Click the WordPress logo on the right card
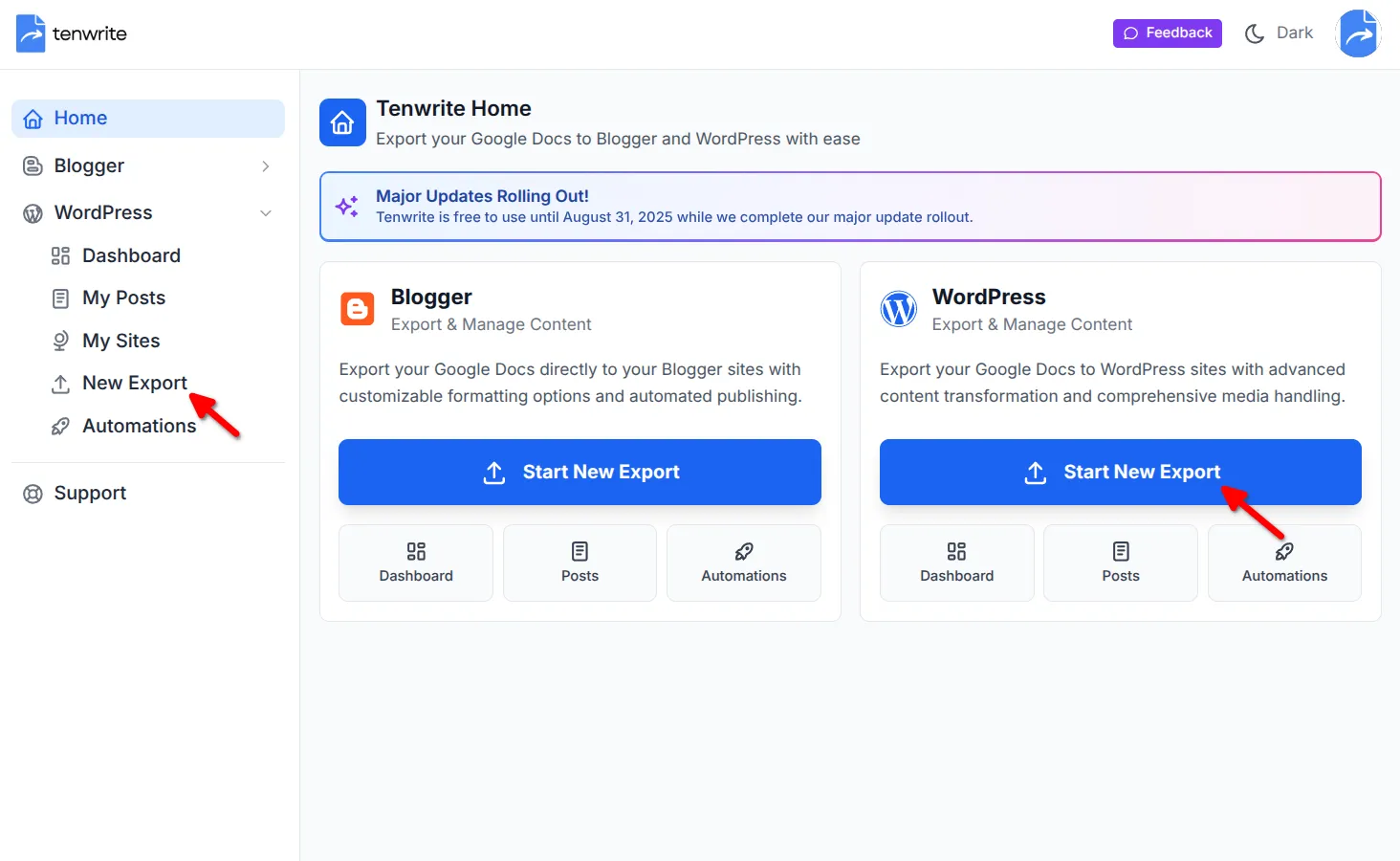Screen dimensions: 1400x861 click(x=898, y=309)
